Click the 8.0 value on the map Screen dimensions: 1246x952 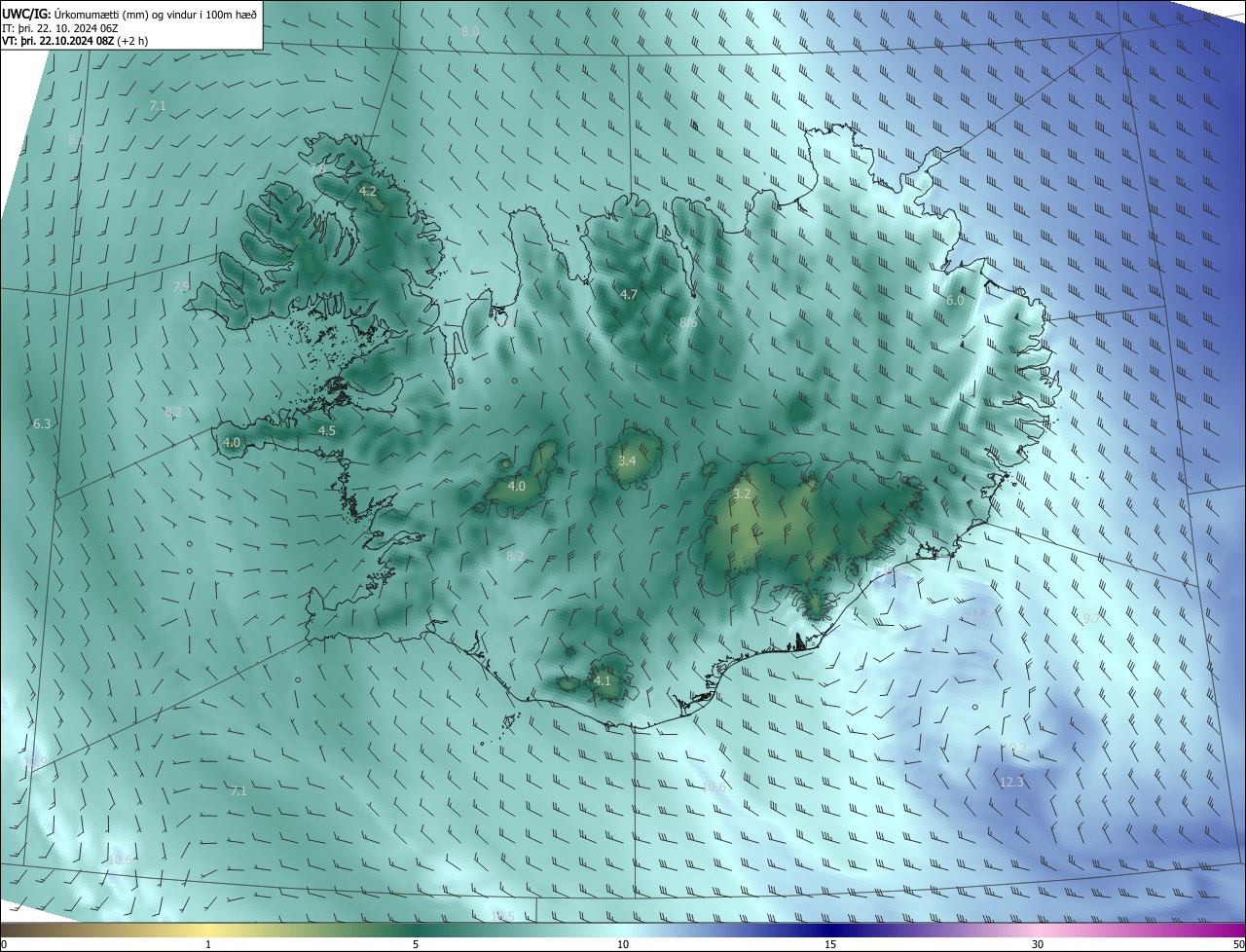[x=470, y=32]
